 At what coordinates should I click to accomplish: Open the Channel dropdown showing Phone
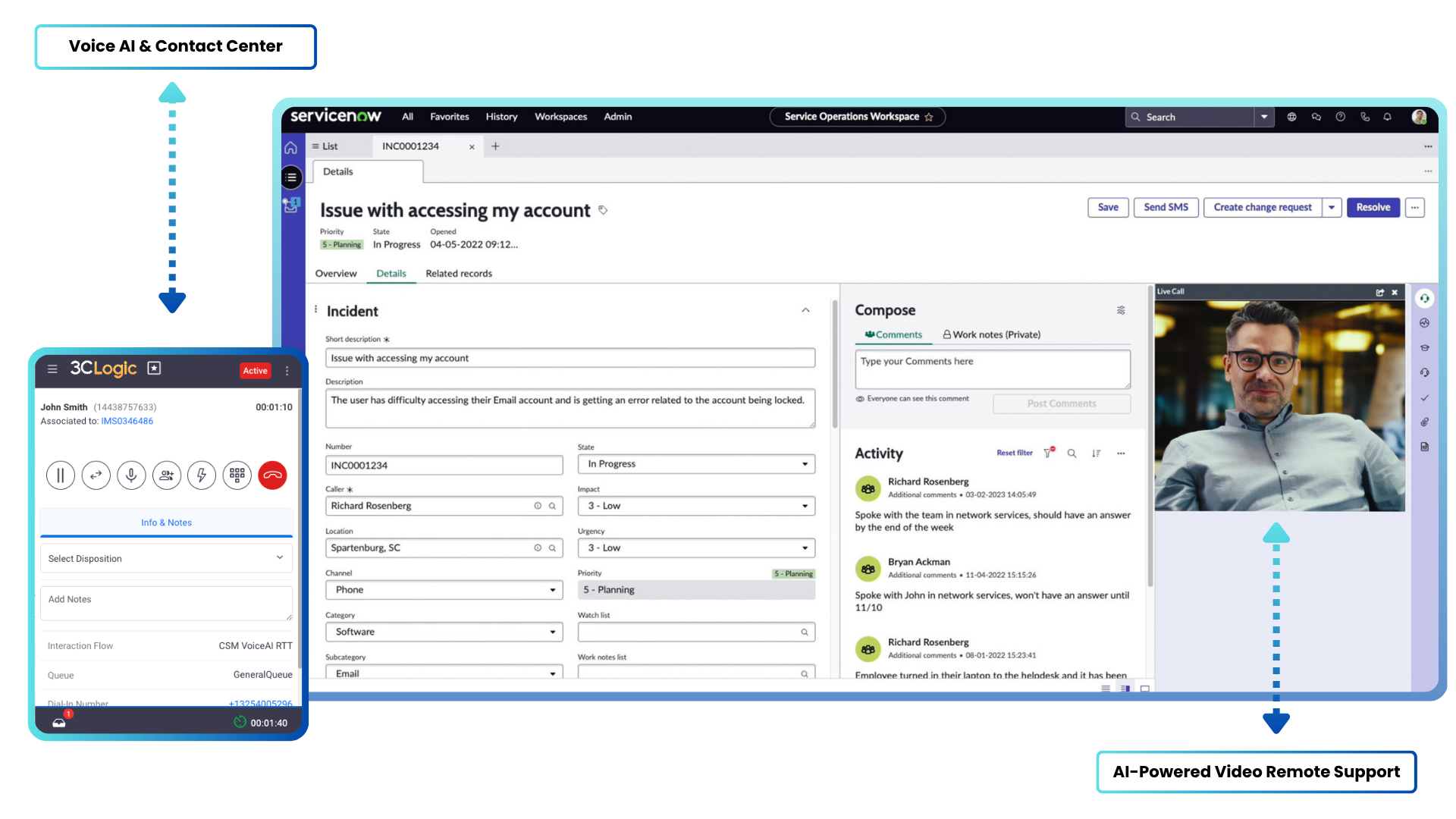point(444,590)
